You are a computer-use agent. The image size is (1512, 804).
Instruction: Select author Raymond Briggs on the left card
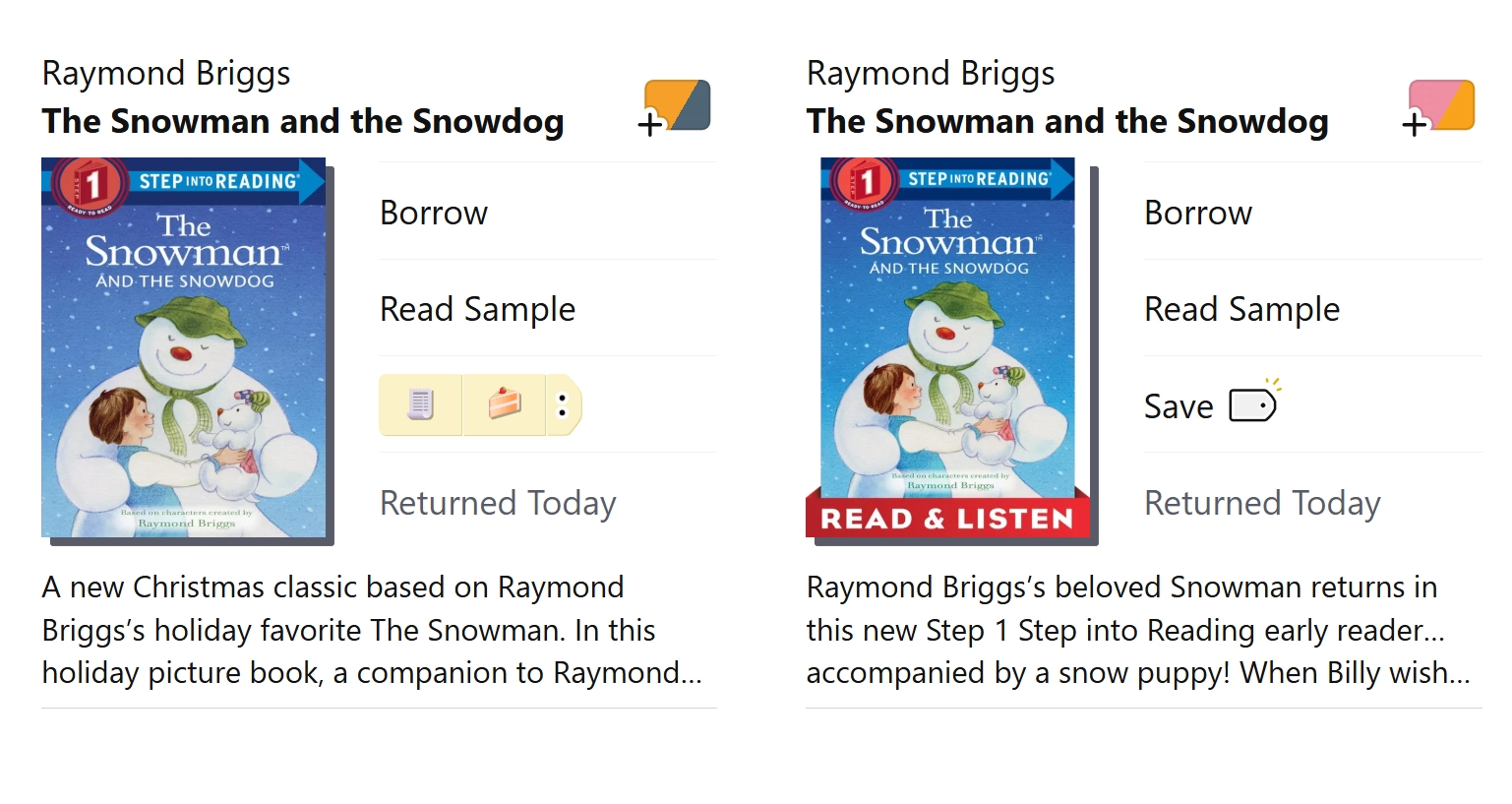click(165, 73)
